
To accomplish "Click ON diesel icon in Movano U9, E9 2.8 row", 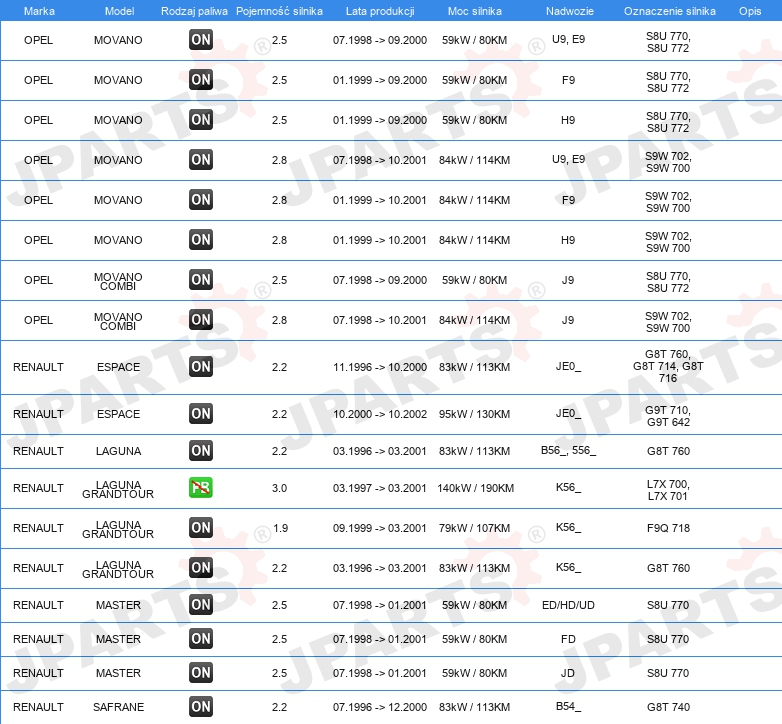I will (x=201, y=160).
